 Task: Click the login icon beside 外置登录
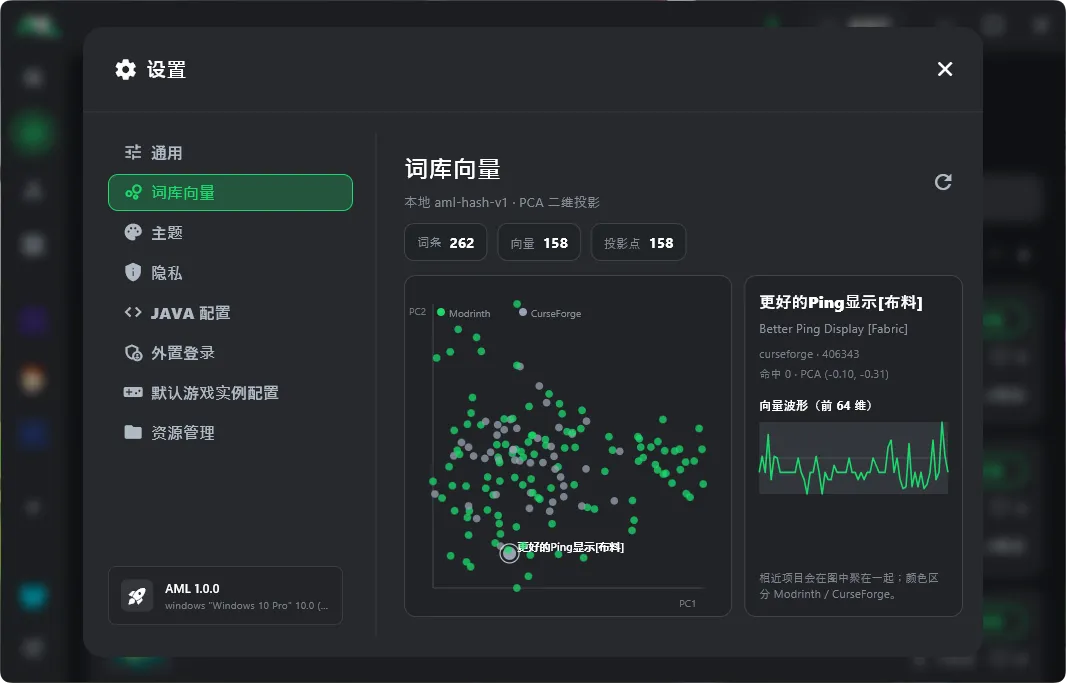pyautogui.click(x=133, y=353)
